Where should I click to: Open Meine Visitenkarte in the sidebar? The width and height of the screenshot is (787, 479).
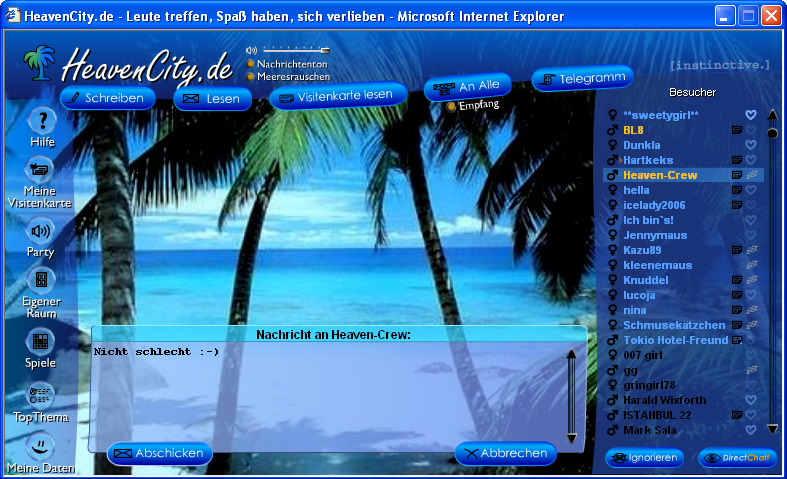point(40,170)
